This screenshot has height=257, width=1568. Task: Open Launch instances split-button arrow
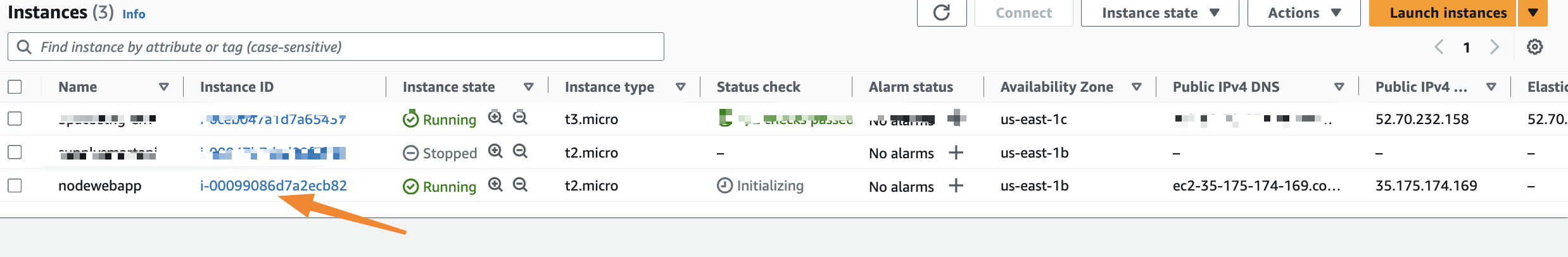[x=1533, y=13]
